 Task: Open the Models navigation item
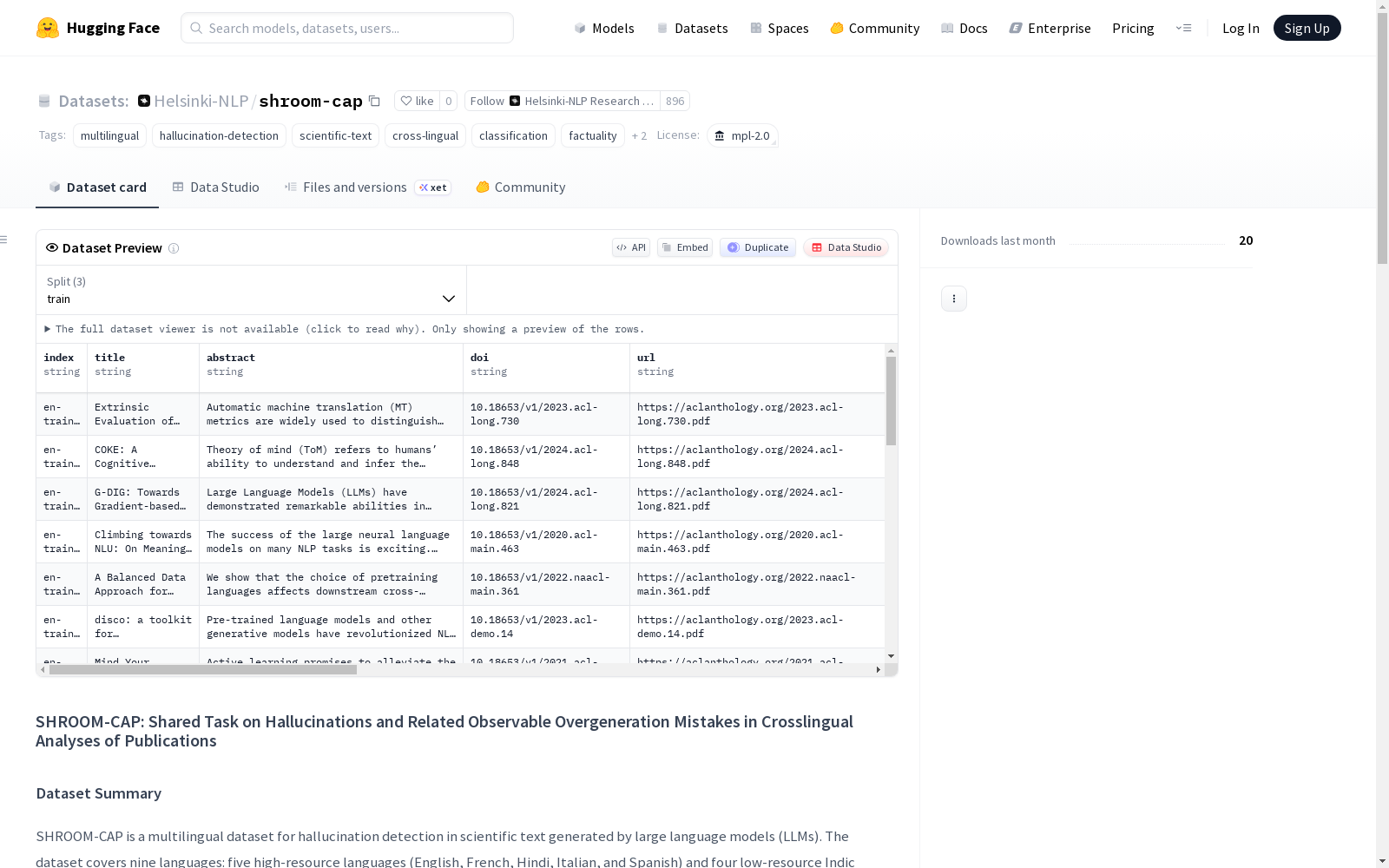pos(604,28)
